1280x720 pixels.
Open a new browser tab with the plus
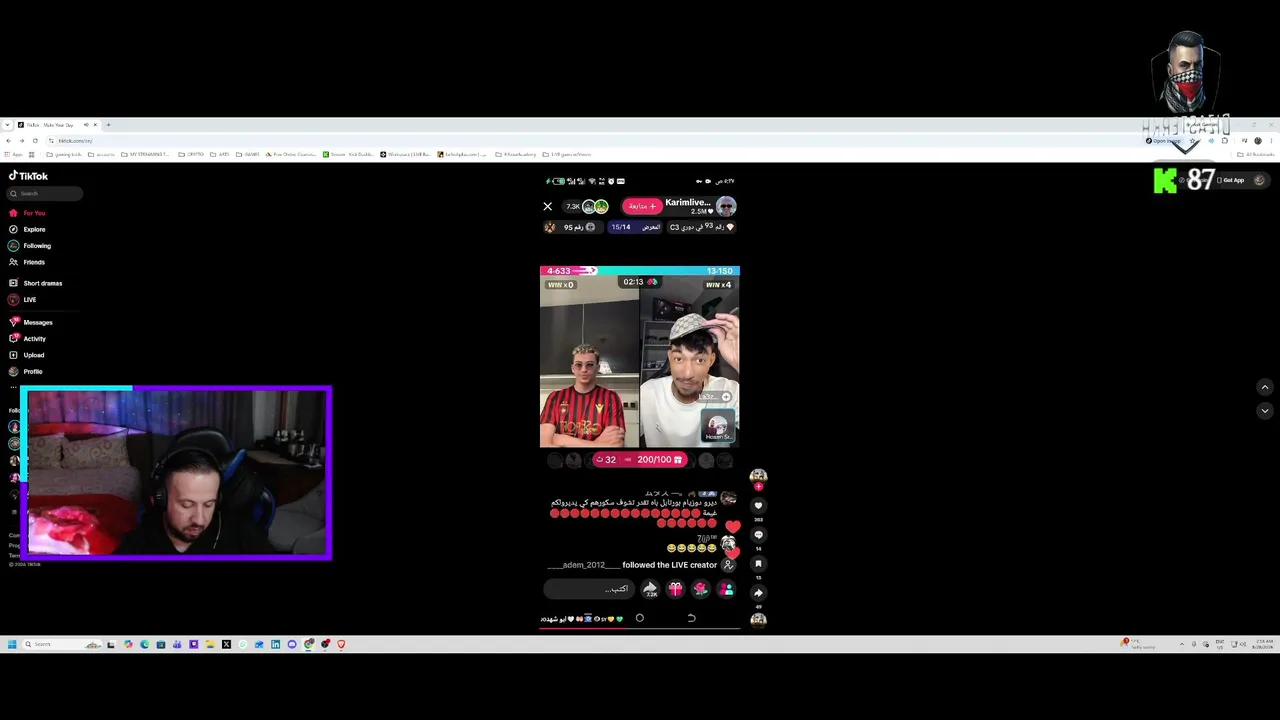(108, 125)
